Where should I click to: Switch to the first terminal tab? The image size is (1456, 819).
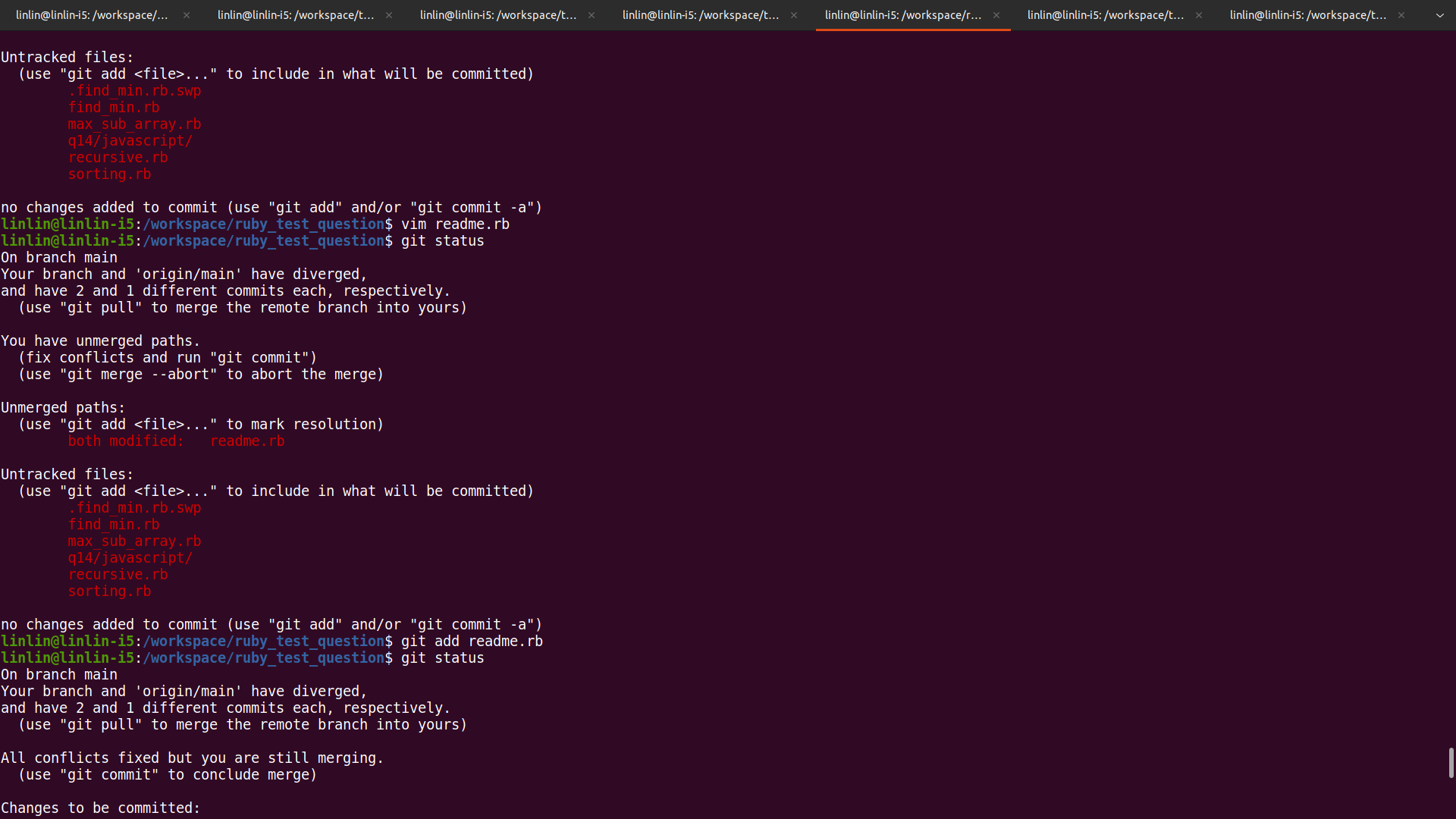(x=92, y=15)
